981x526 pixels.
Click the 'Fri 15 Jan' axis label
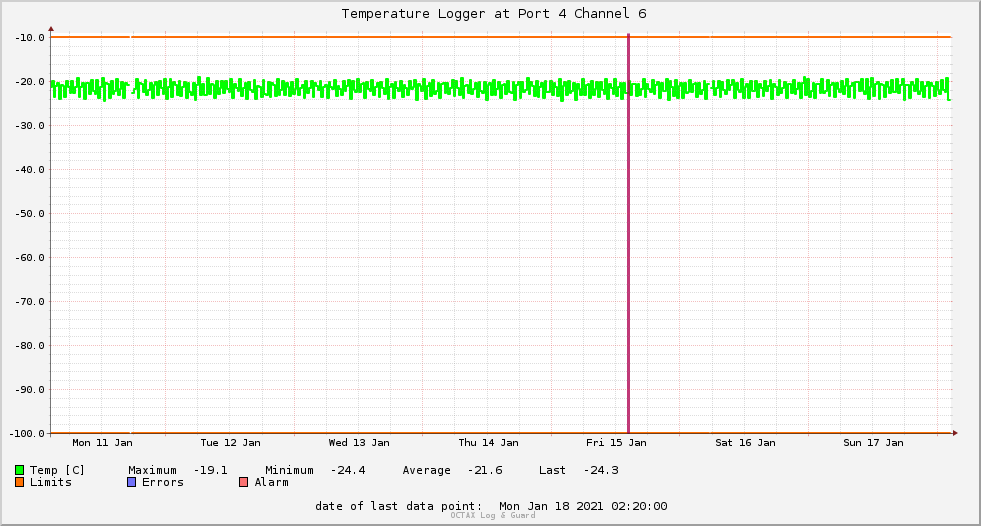616,443
